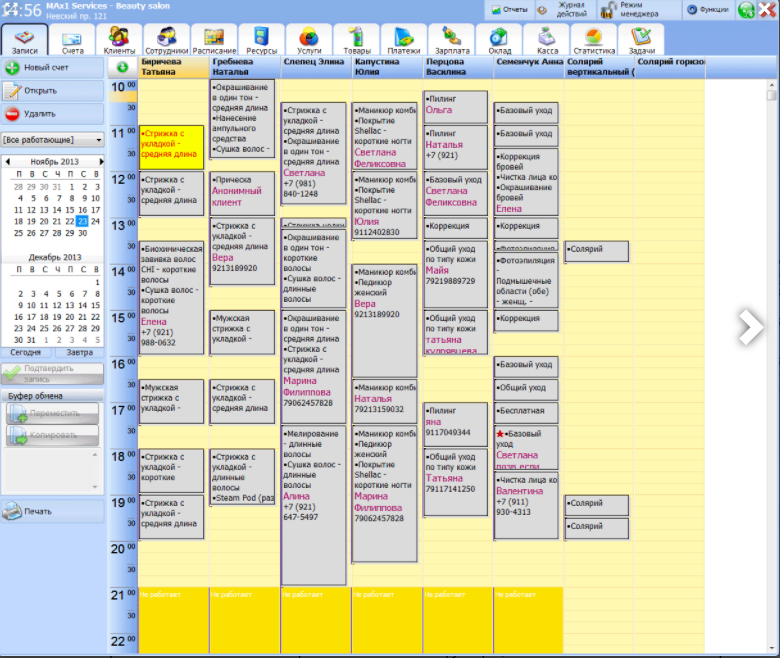Click the green arrow icon above time column
Screen dimensions: 780x658
[122, 67]
